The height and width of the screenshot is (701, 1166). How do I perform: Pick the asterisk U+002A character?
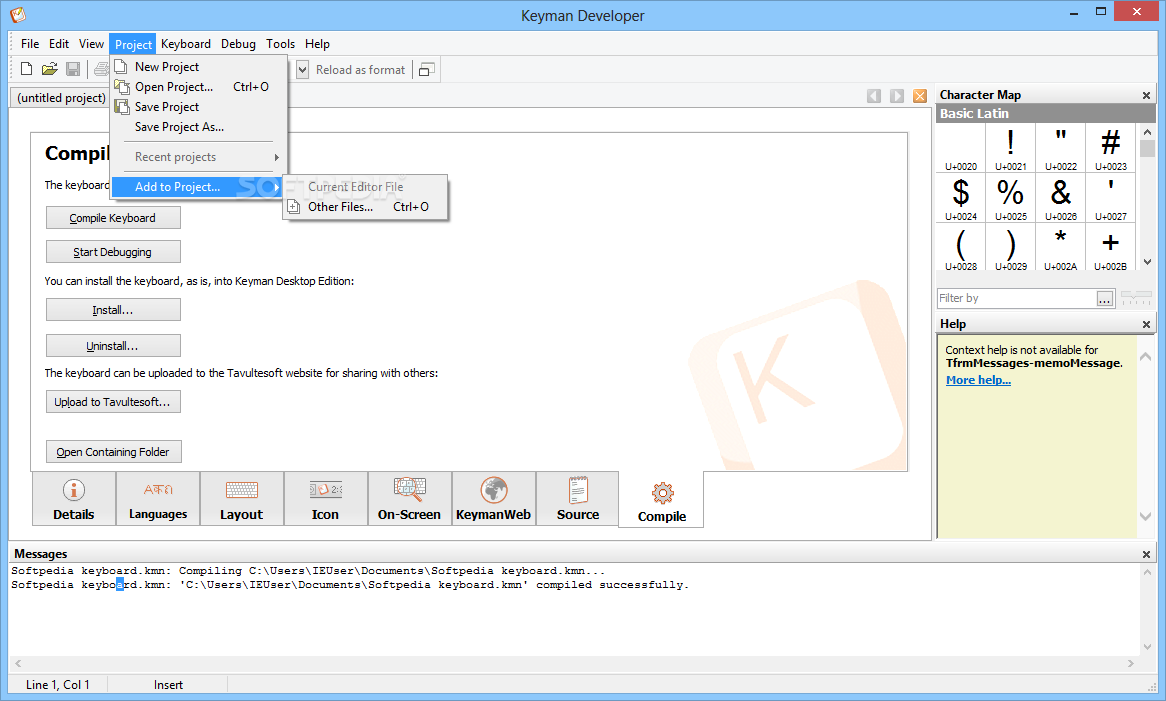(1060, 248)
